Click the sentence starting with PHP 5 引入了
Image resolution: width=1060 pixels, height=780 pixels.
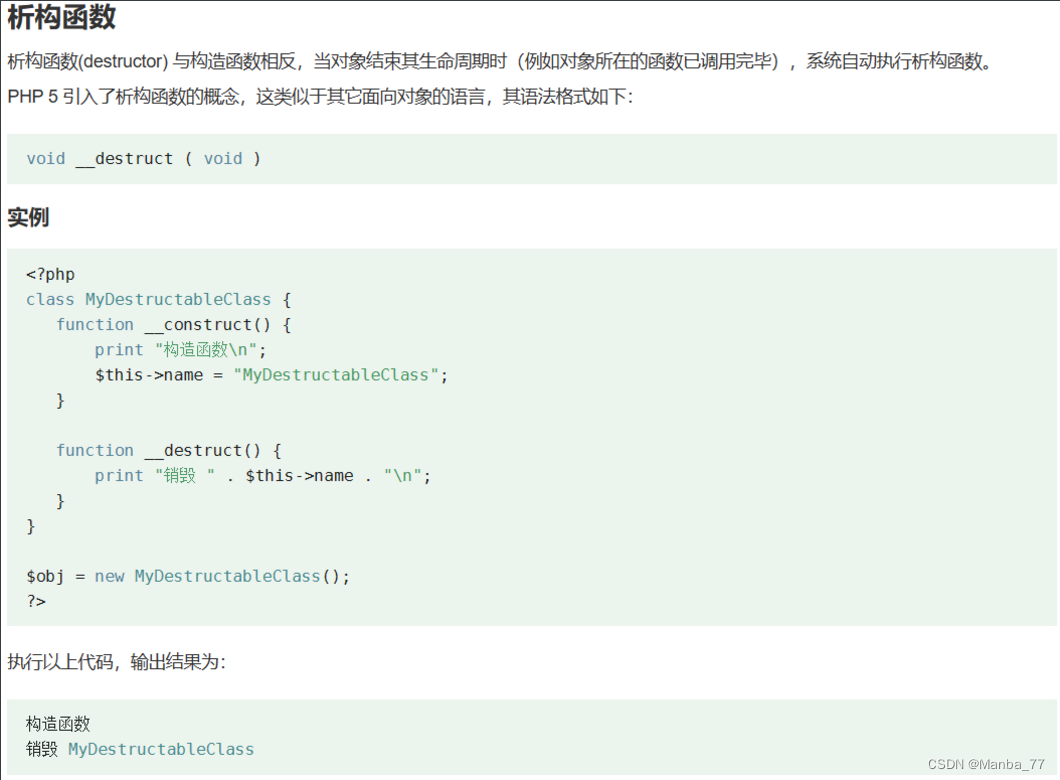[x=320, y=97]
